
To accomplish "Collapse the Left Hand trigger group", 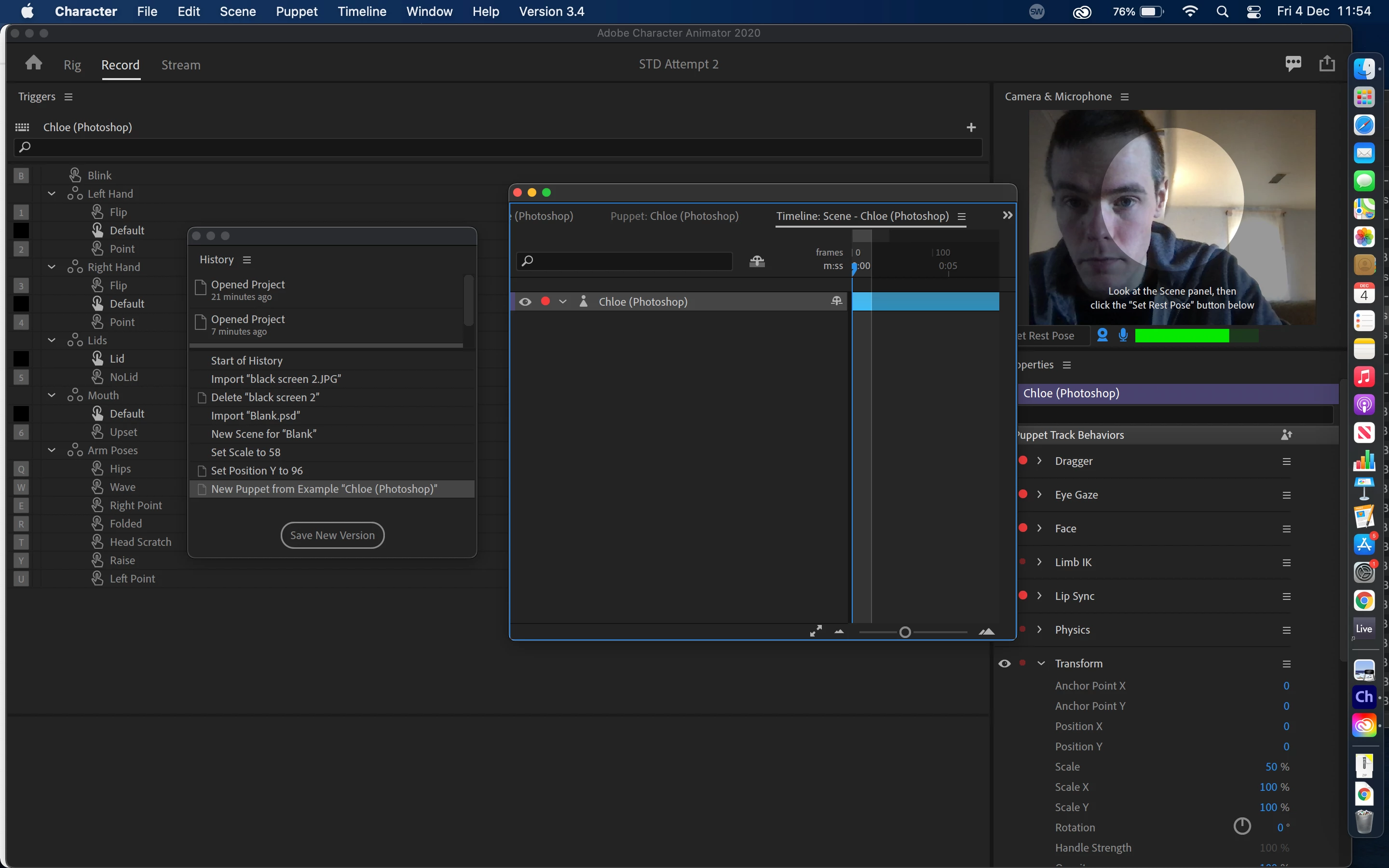I will pyautogui.click(x=52, y=194).
